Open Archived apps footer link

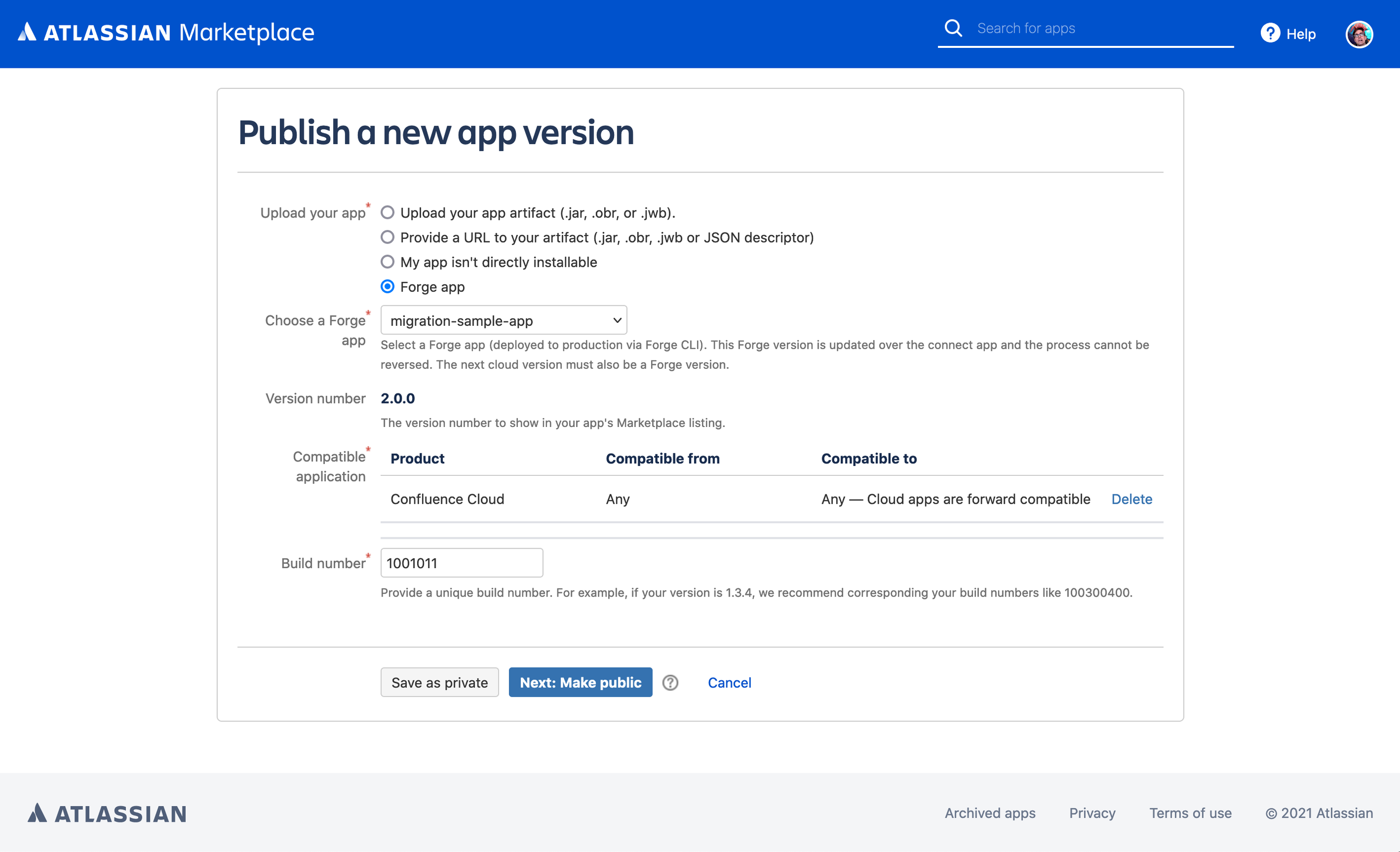990,813
